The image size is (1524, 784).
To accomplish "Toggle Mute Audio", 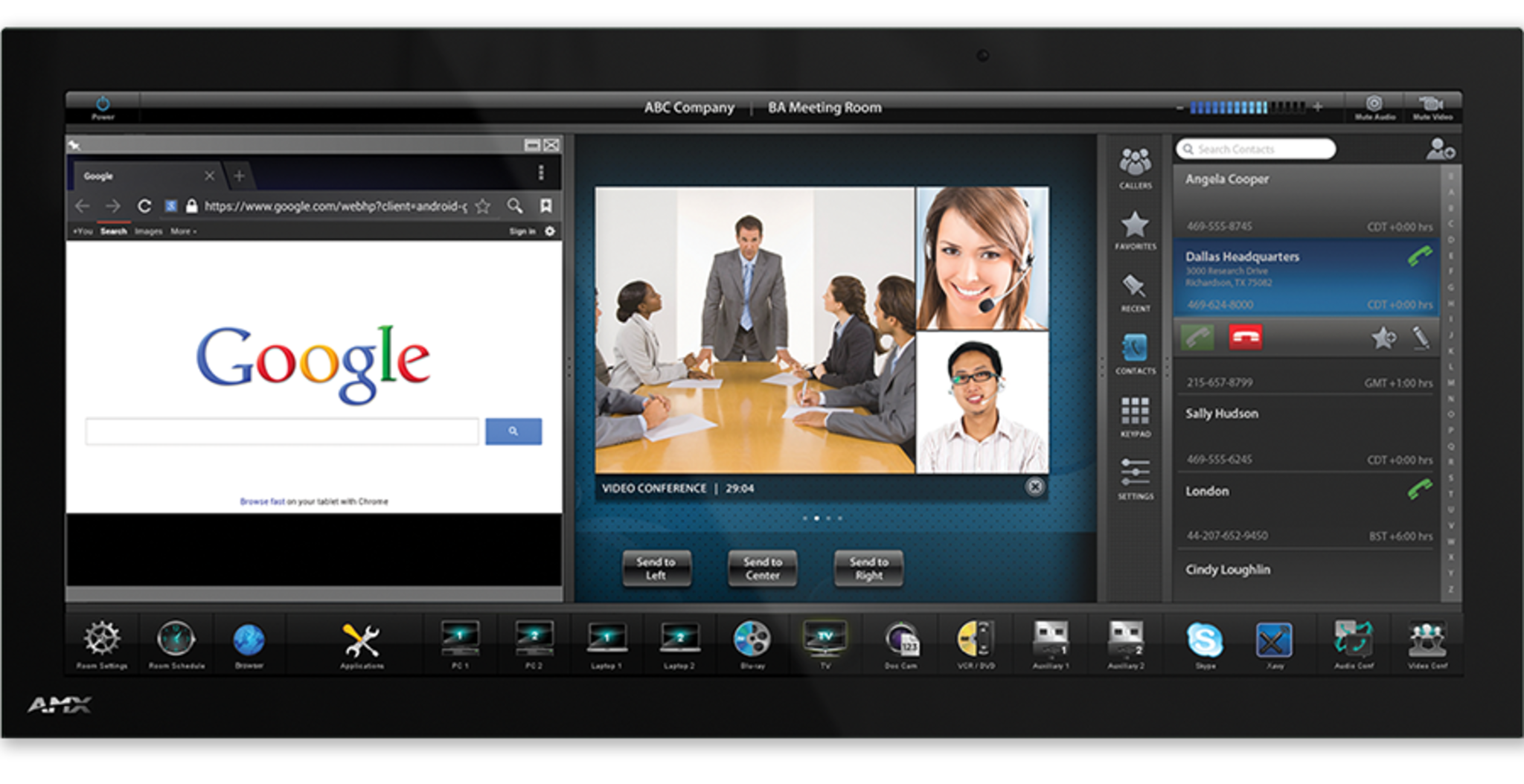I will [1374, 106].
